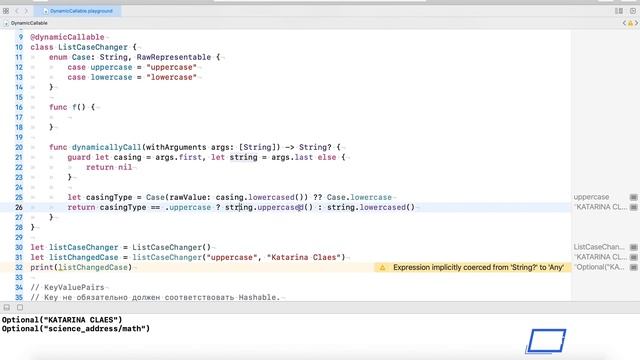Jump to previous issue arrow
Image resolution: width=640 pixels, height=360 pixels.
(x=624, y=23)
